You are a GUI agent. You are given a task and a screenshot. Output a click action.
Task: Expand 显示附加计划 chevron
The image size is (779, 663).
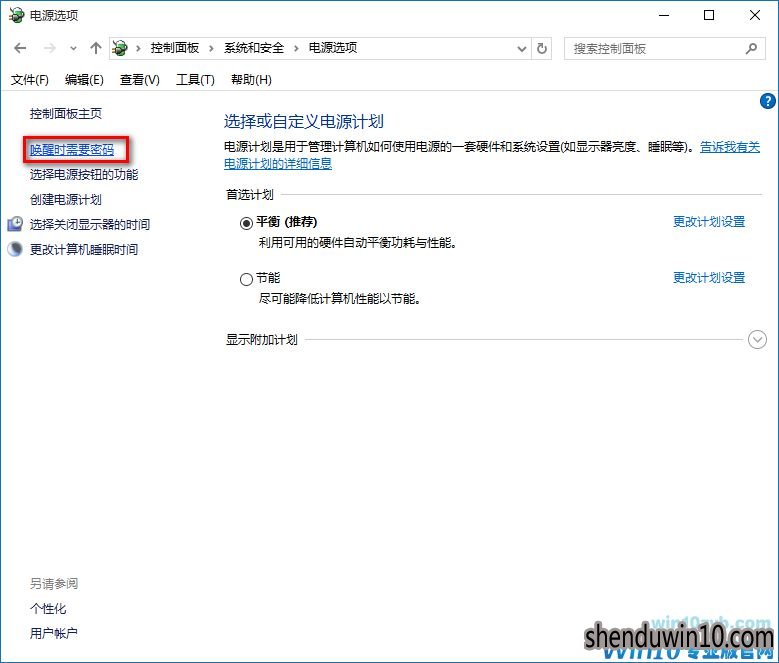click(x=757, y=340)
